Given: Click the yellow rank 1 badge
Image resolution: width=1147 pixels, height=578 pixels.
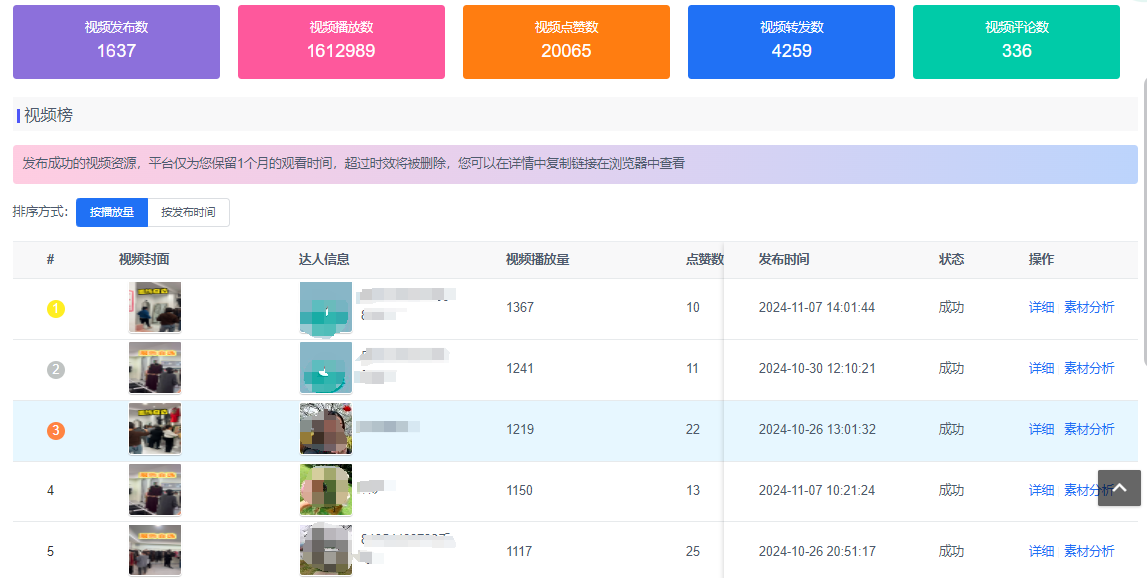Looking at the screenshot, I should (x=56, y=309).
